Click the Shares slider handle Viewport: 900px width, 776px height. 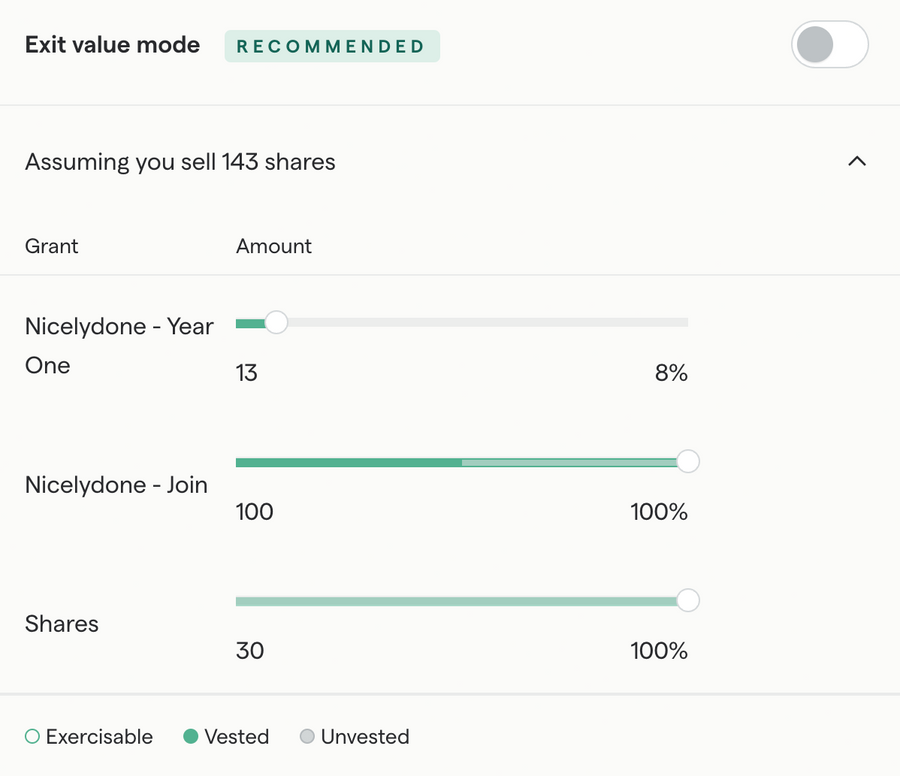[687, 600]
